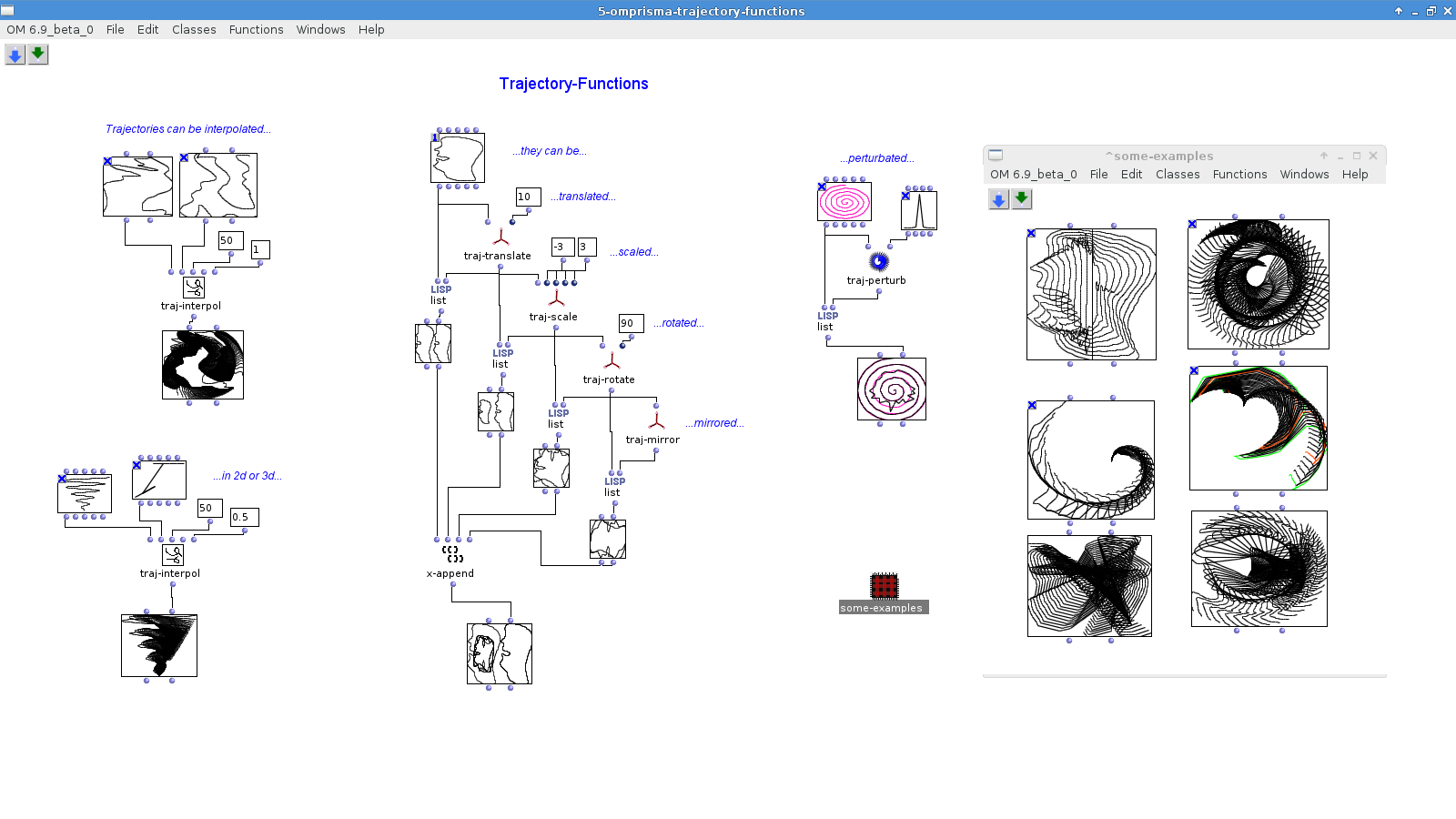Toggle lock on first interpolation trajectory thumbnail
1456x819 pixels.
pyautogui.click(x=107, y=161)
